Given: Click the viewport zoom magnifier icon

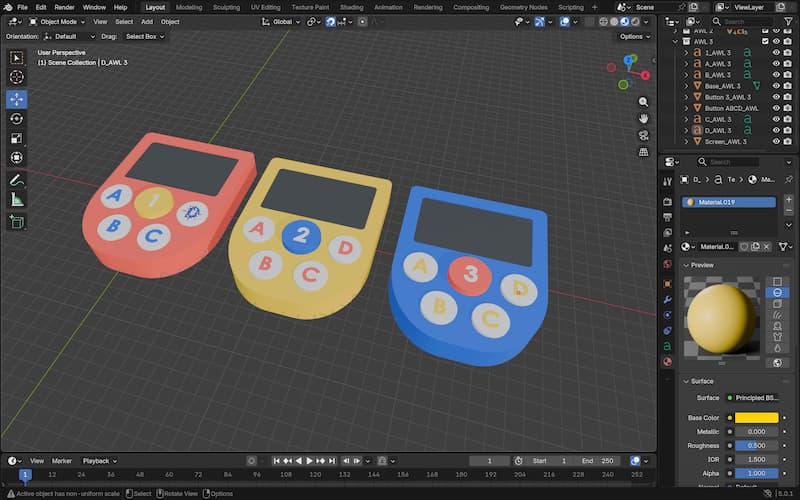Looking at the screenshot, I should [x=643, y=102].
